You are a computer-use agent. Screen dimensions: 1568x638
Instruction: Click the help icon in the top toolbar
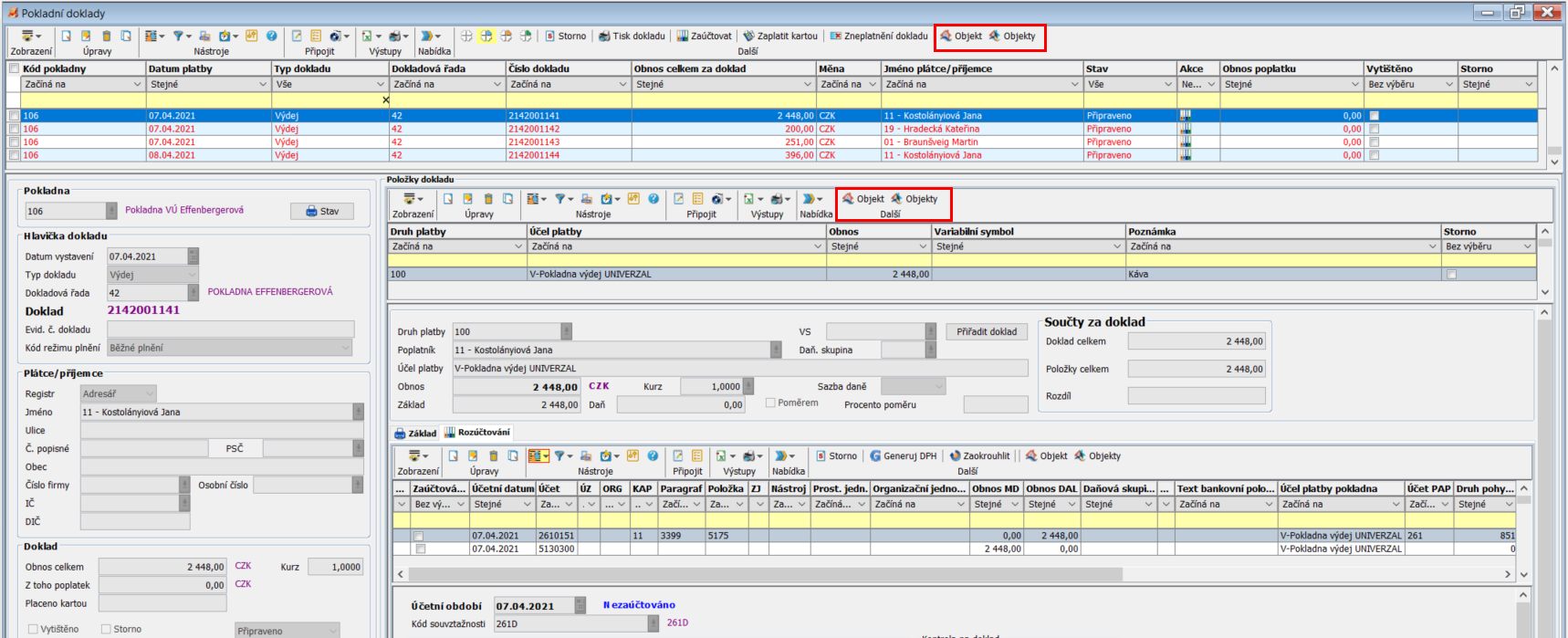point(271,37)
